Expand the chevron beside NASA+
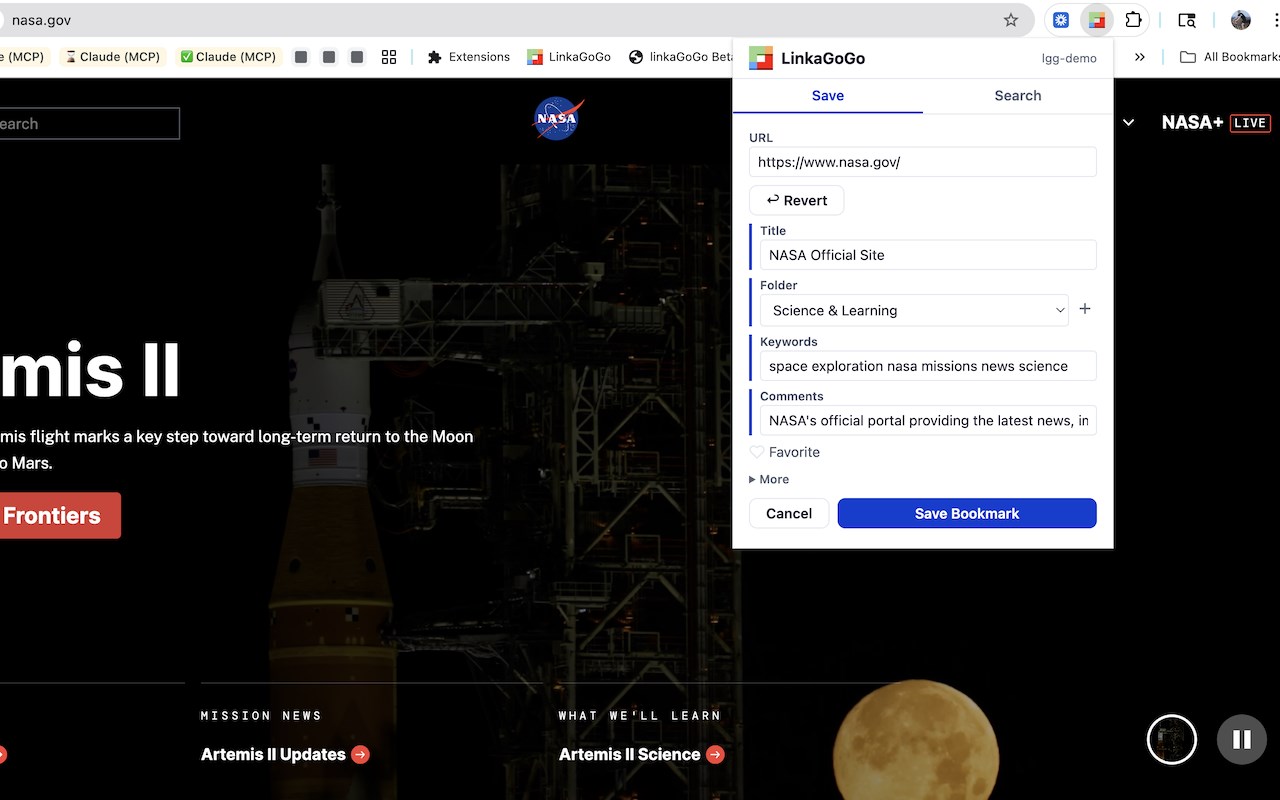Image resolution: width=1280 pixels, height=800 pixels. (x=1129, y=123)
